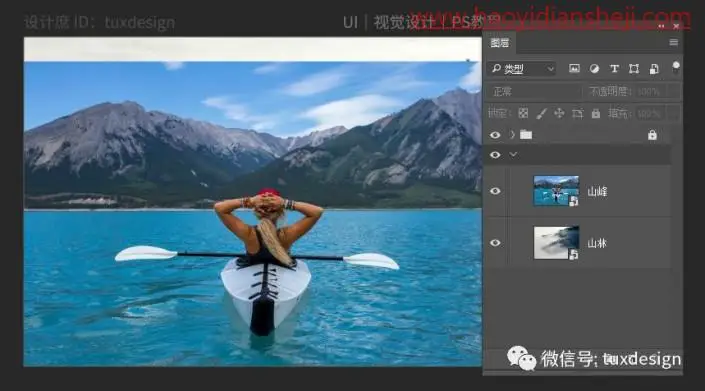Hide the 山林 layer via eye icon
The height and width of the screenshot is (391, 705).
(x=495, y=243)
